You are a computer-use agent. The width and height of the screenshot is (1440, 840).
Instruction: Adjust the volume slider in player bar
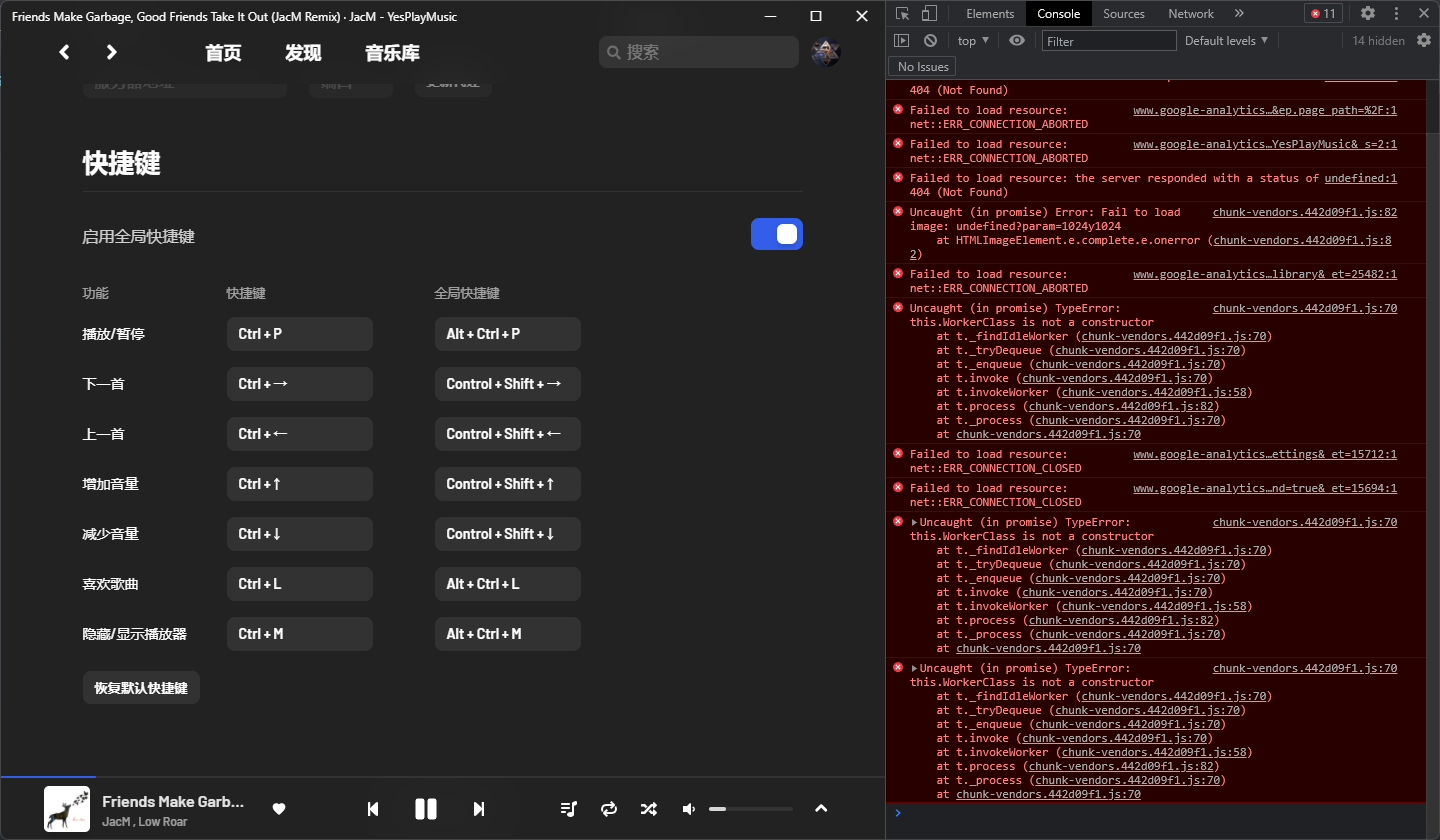tap(751, 809)
